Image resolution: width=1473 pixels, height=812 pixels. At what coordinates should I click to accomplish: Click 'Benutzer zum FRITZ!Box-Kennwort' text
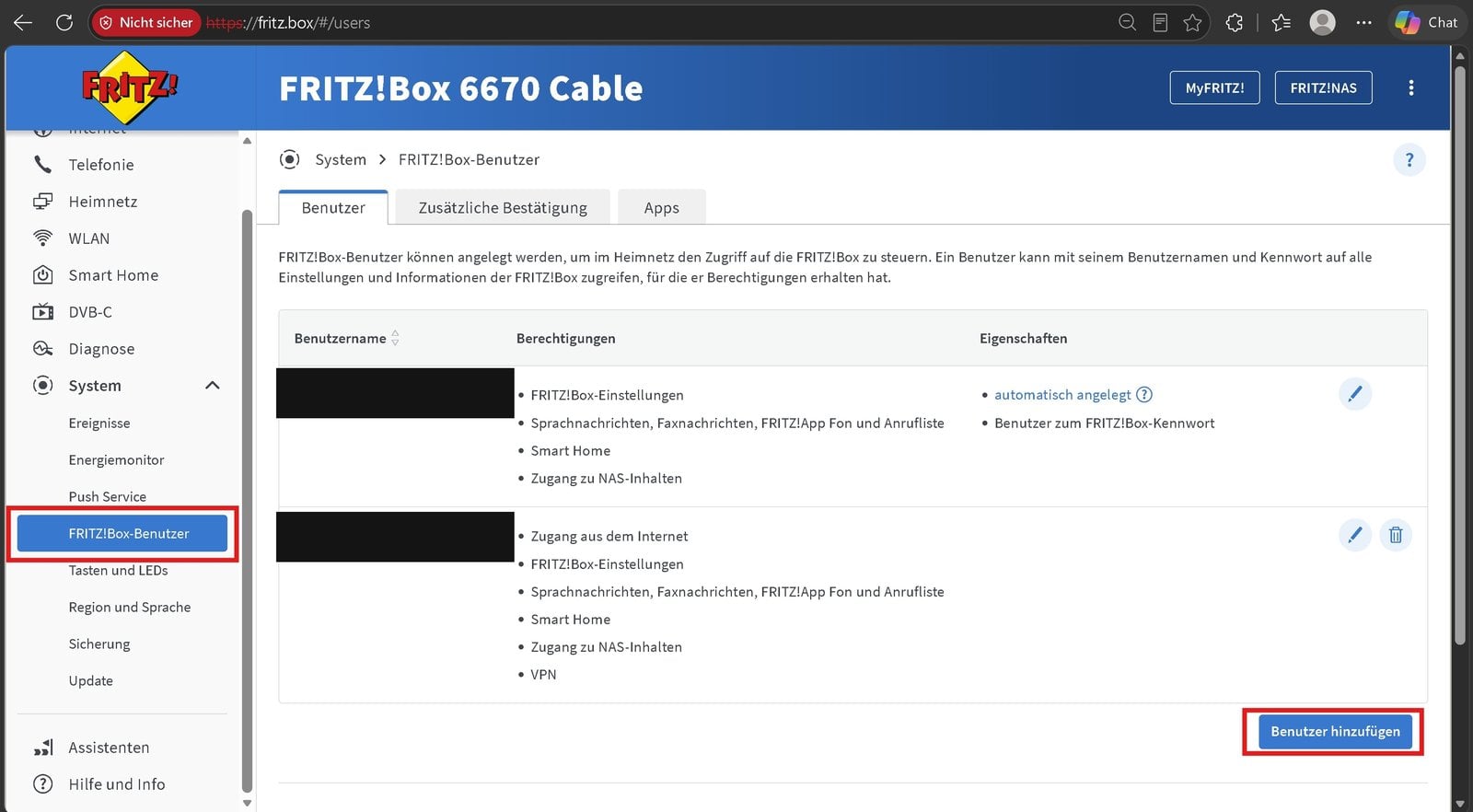coord(1104,423)
